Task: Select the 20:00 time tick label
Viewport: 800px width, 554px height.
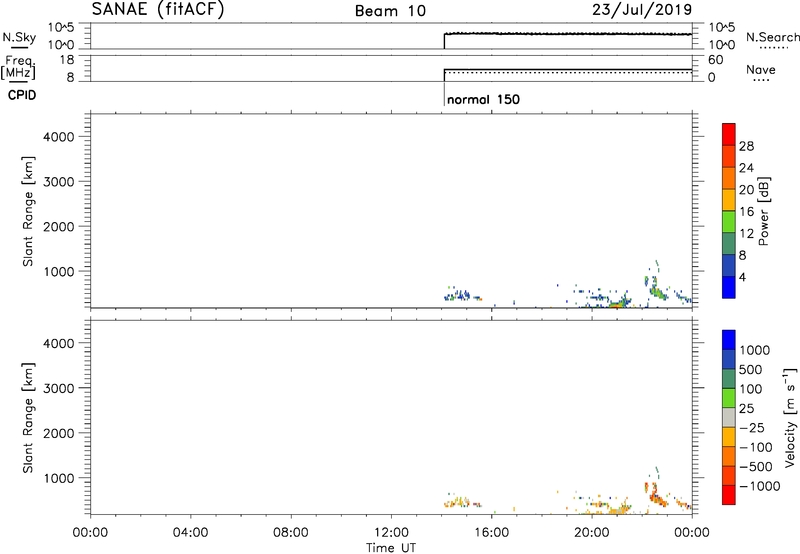Action: 592,533
